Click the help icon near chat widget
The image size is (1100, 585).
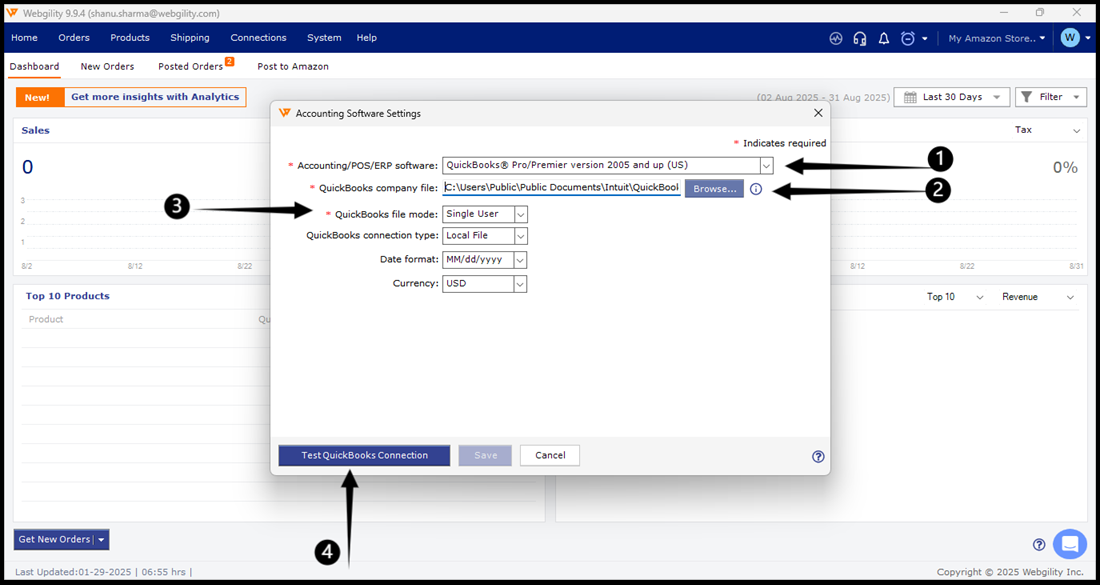(1039, 544)
